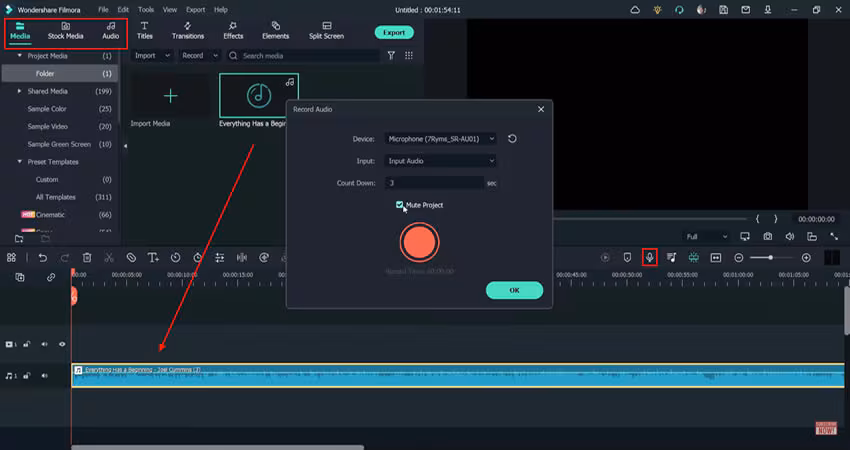Click the marker shield icon

tap(627, 258)
